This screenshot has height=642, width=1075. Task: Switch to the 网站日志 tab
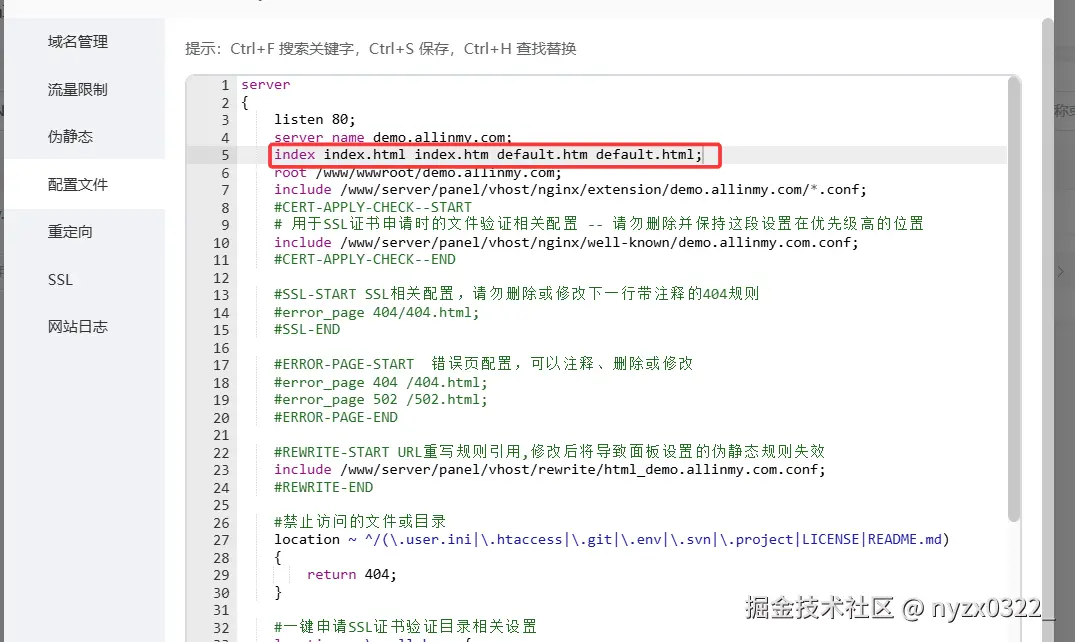(x=77, y=326)
